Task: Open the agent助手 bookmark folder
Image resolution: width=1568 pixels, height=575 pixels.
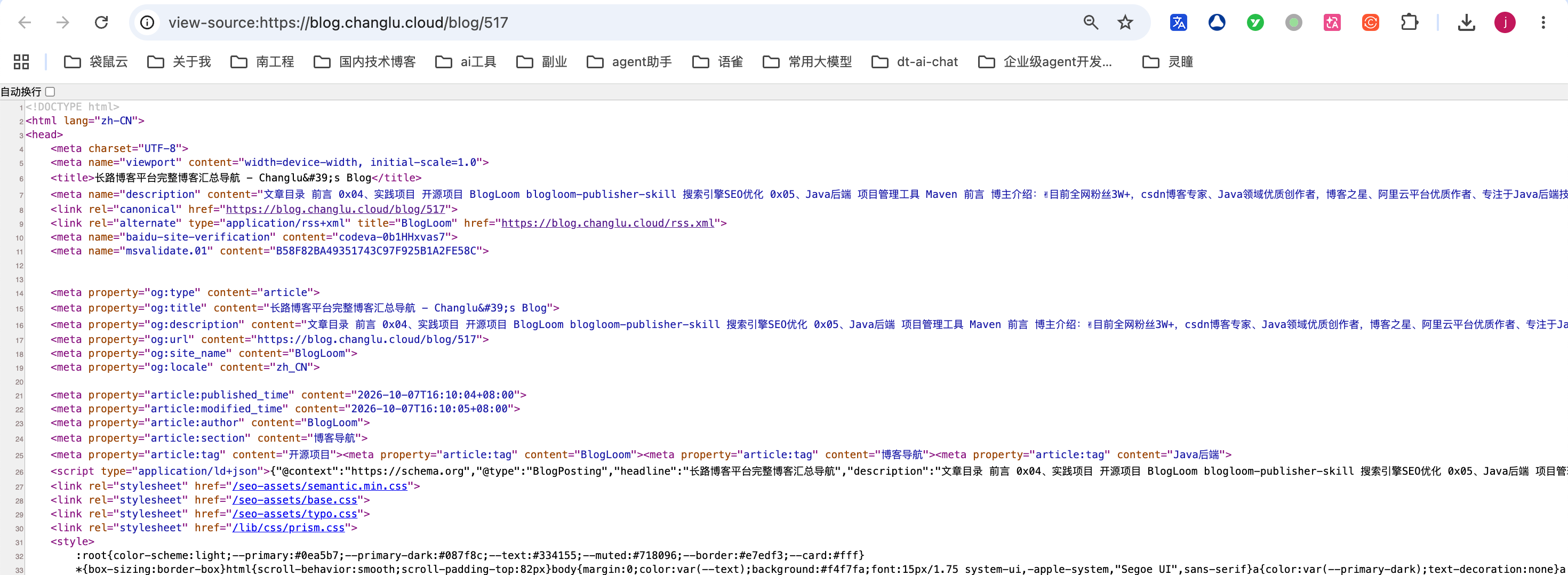Action: (x=629, y=61)
